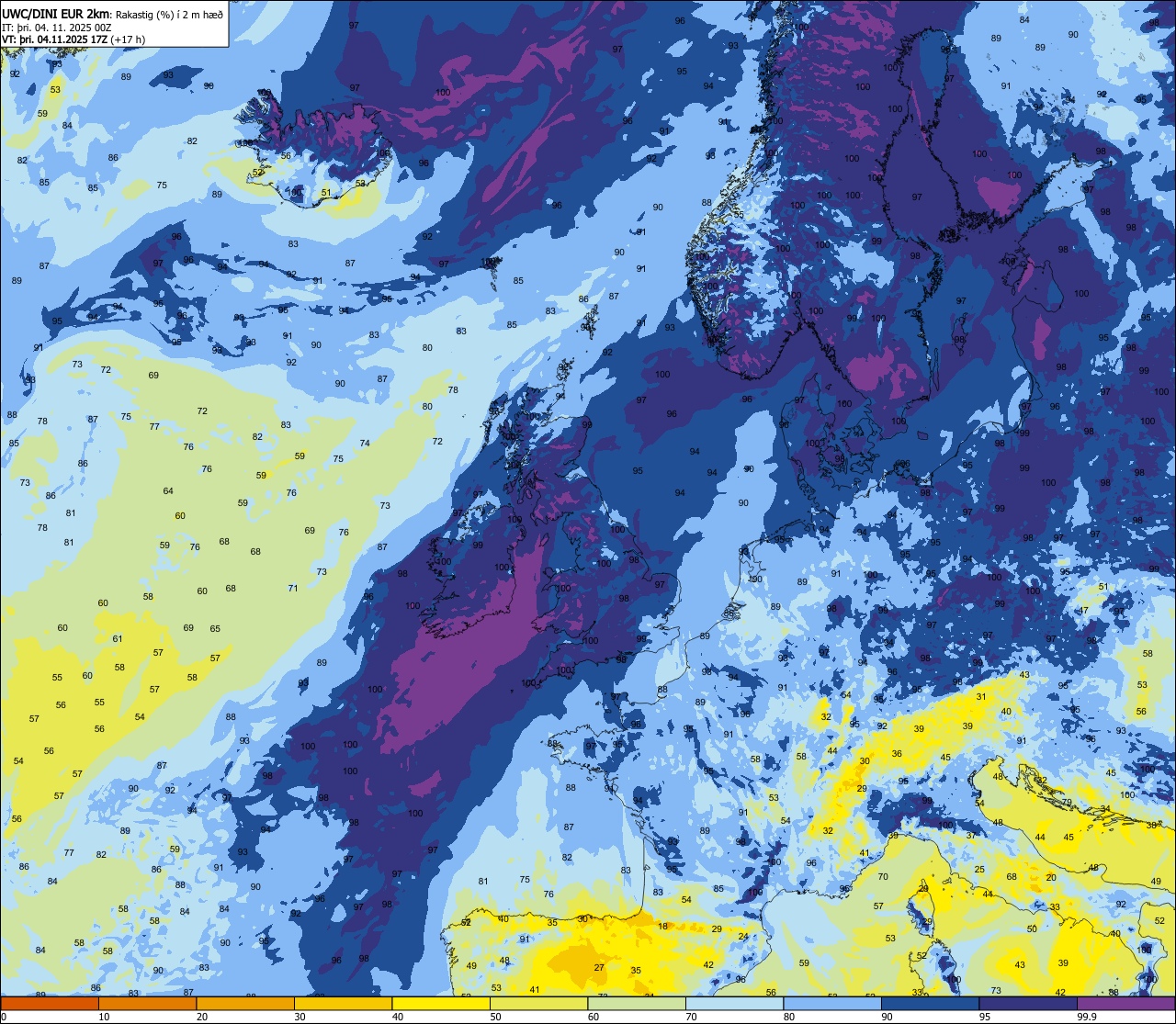
Task: Click the legend tick label '95'
Action: (985, 1016)
